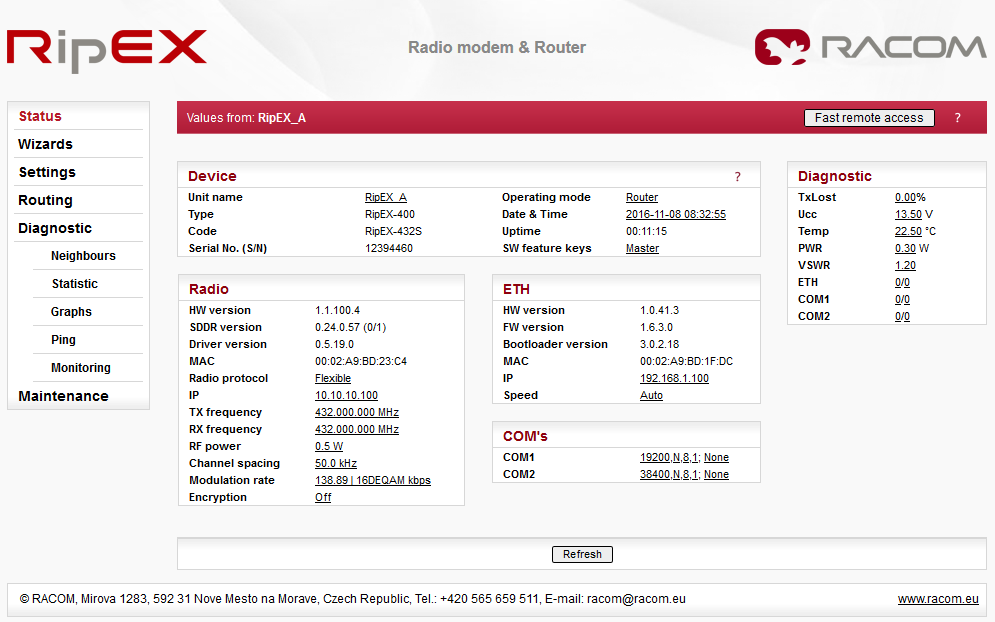
Task: Click the Radio MAC 00:02:A9:BD:23:C4
Action: pyautogui.click(x=361, y=361)
